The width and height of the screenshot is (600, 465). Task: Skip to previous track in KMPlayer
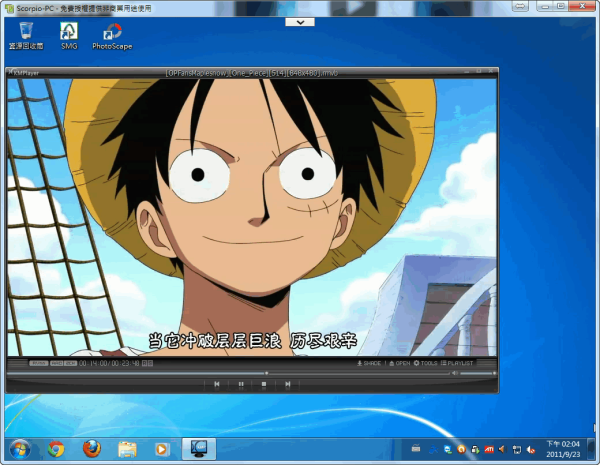click(217, 384)
